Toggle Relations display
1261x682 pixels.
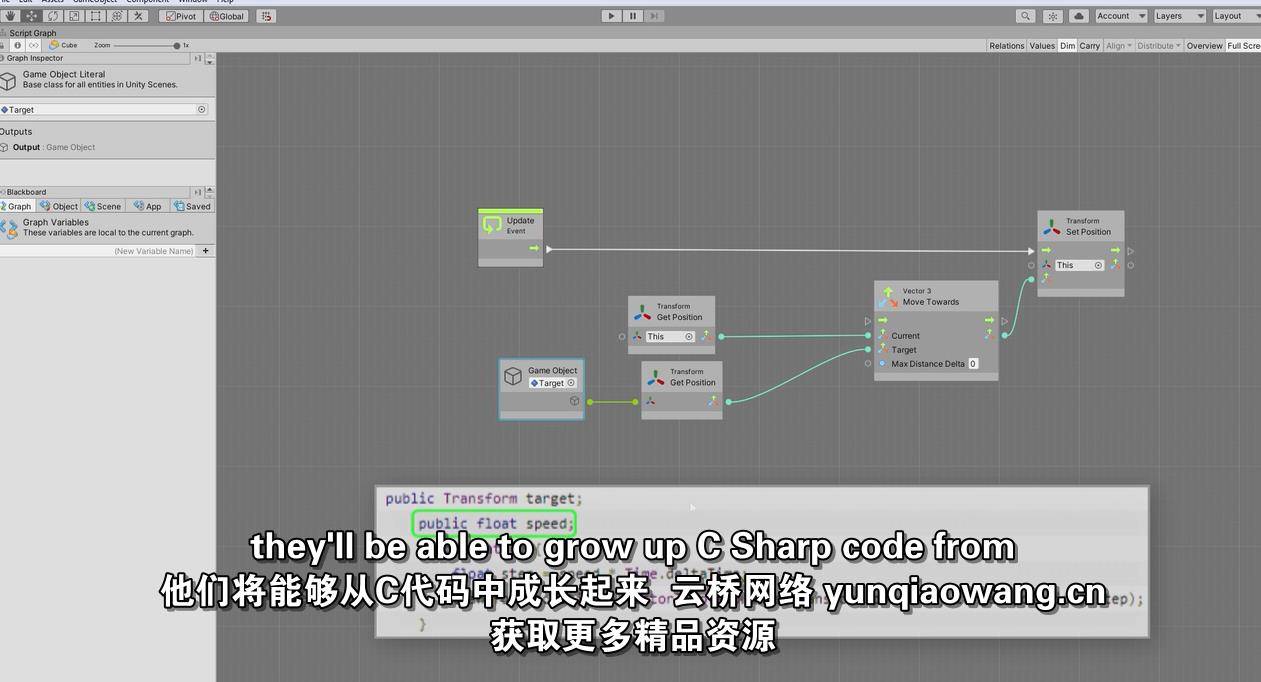[1007, 46]
